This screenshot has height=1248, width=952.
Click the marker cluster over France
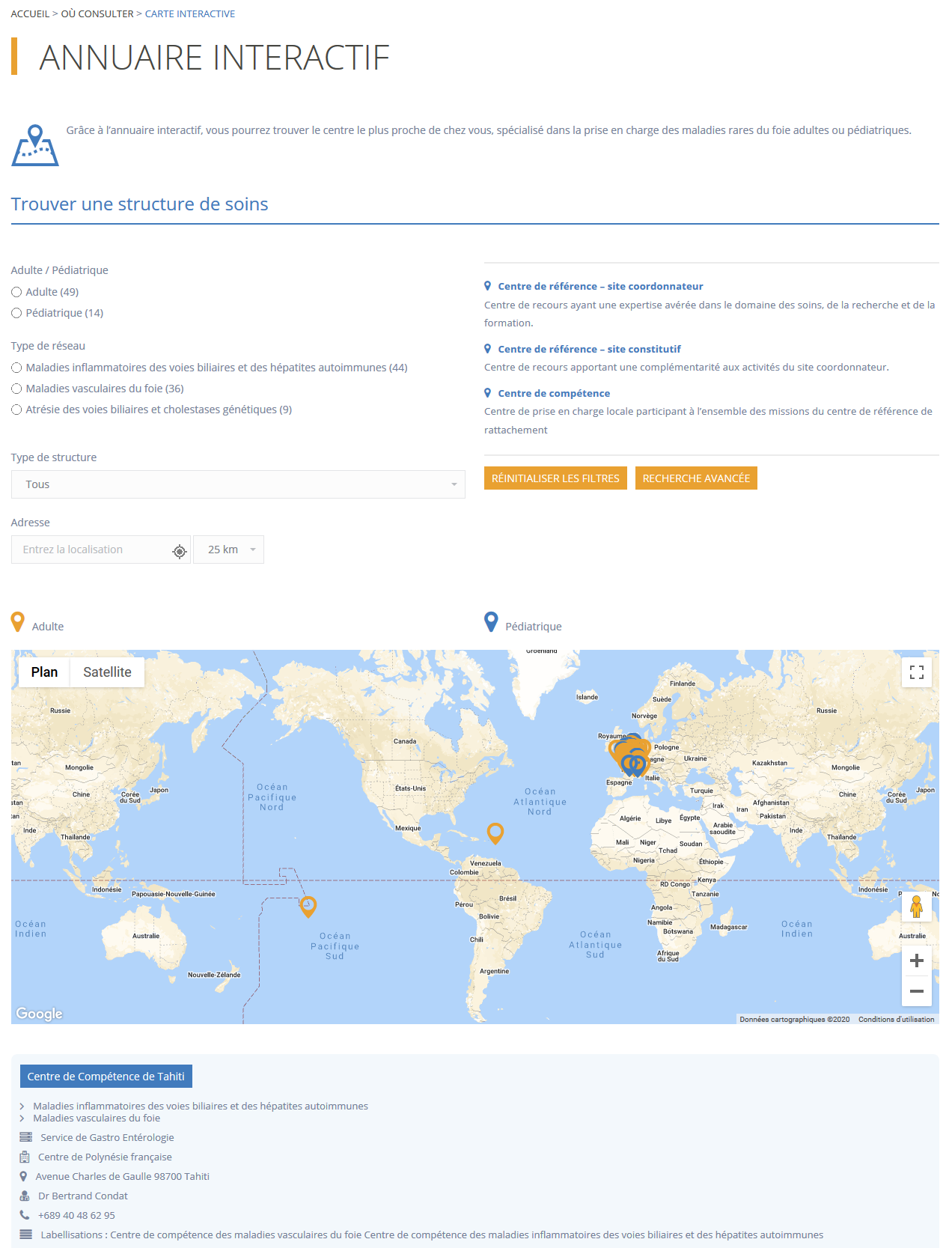(x=630, y=755)
